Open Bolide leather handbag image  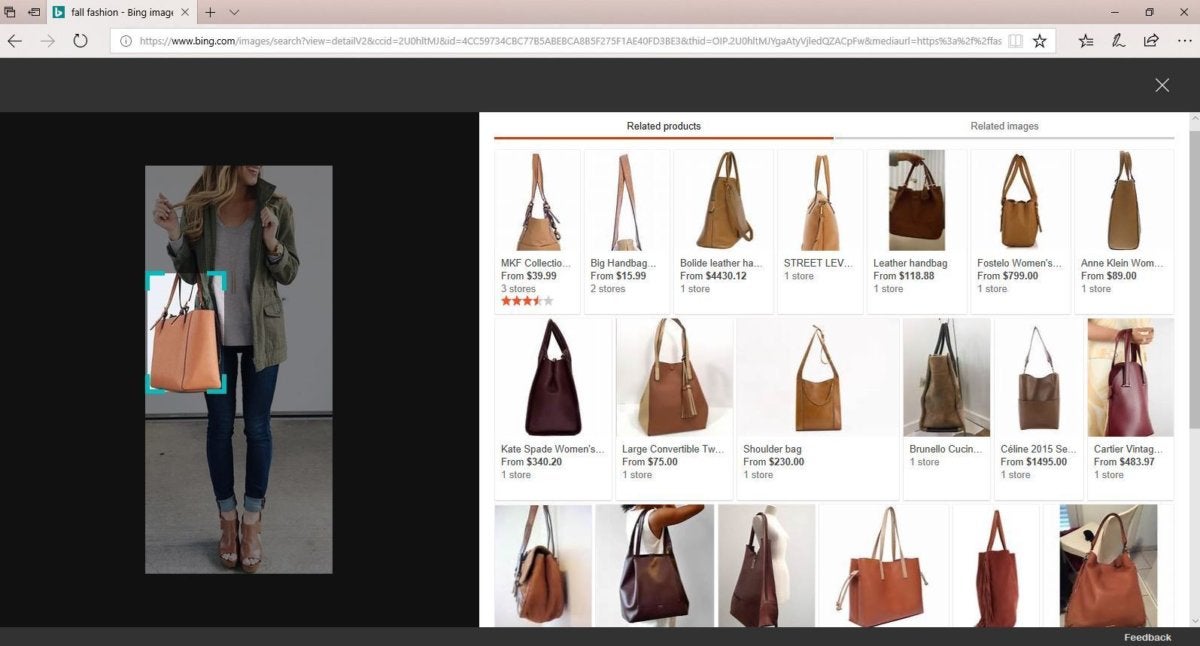tap(723, 201)
